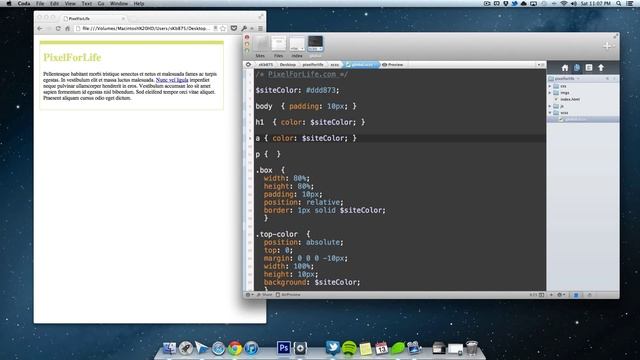The width and height of the screenshot is (640, 360).
Task: Click the Nunc vel ligula link in browser
Action: point(172,80)
